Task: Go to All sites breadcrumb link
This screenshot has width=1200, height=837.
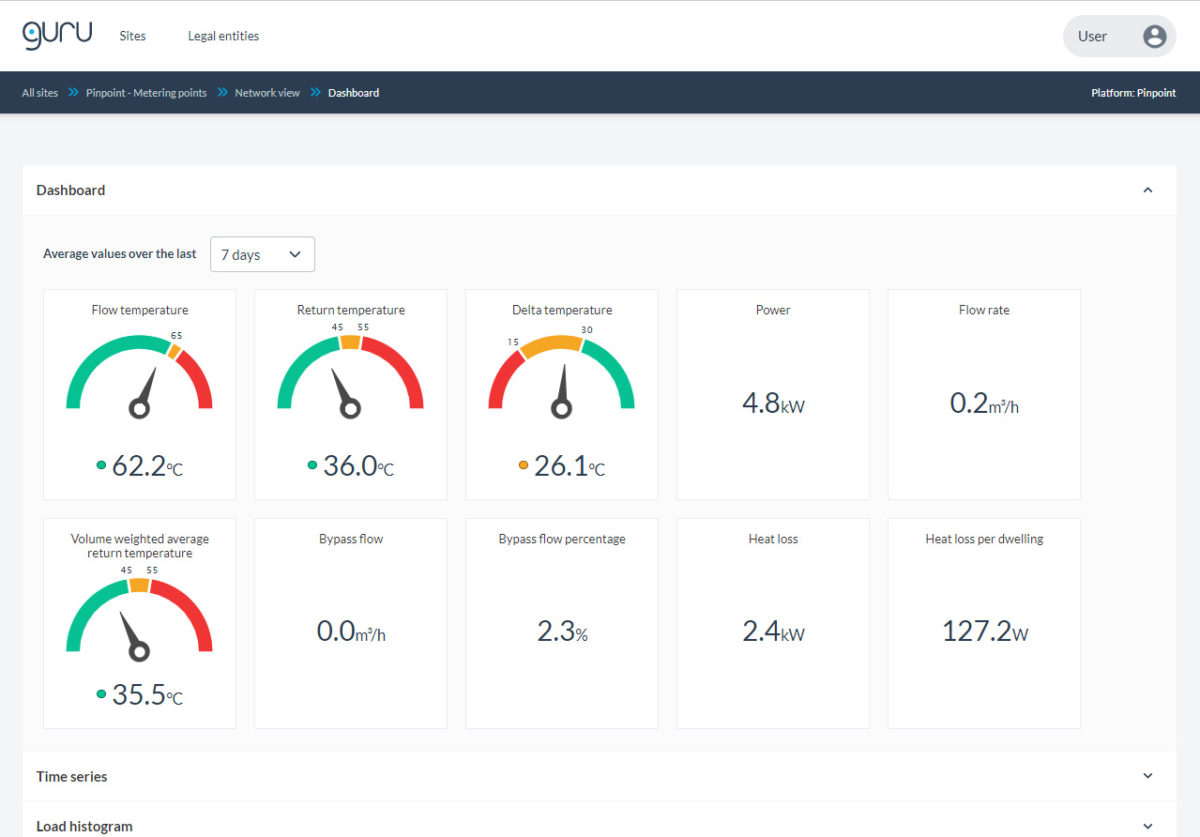Action: pyautogui.click(x=40, y=93)
